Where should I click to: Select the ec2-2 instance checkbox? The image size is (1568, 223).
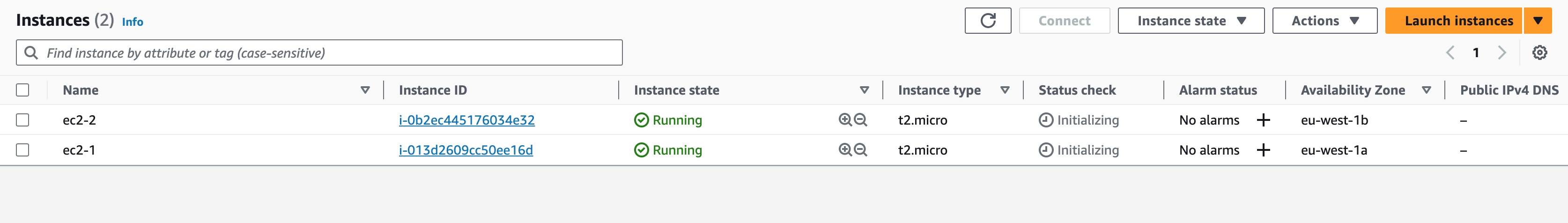(22, 120)
